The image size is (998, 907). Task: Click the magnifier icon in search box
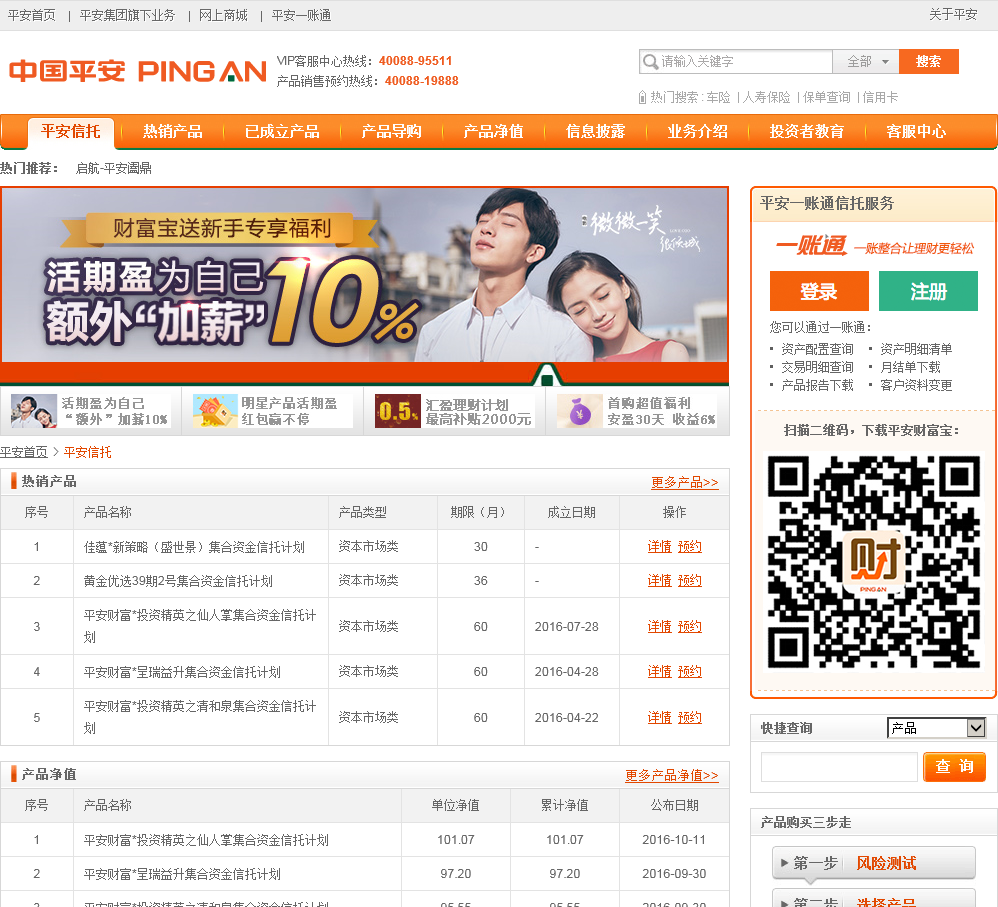point(650,62)
